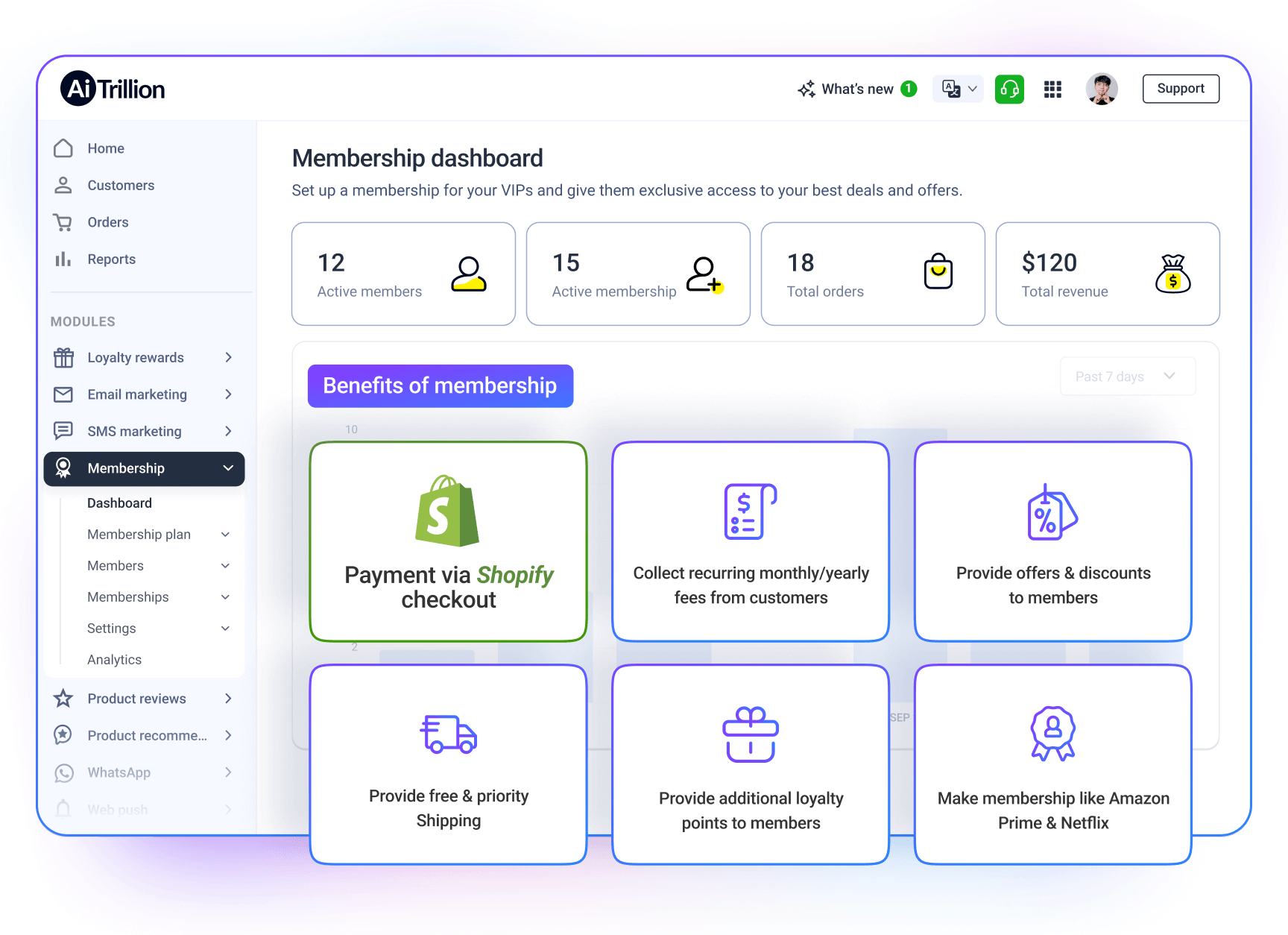Expand WhatsApp module chevron
Screen dimensions: 1288x935
(x=228, y=772)
